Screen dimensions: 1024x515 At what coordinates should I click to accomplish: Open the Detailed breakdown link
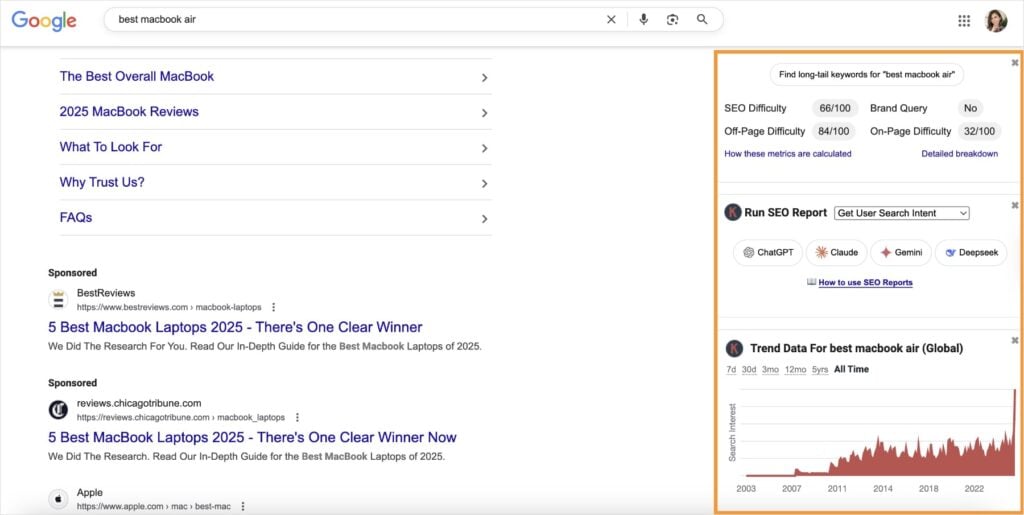[x=959, y=154]
